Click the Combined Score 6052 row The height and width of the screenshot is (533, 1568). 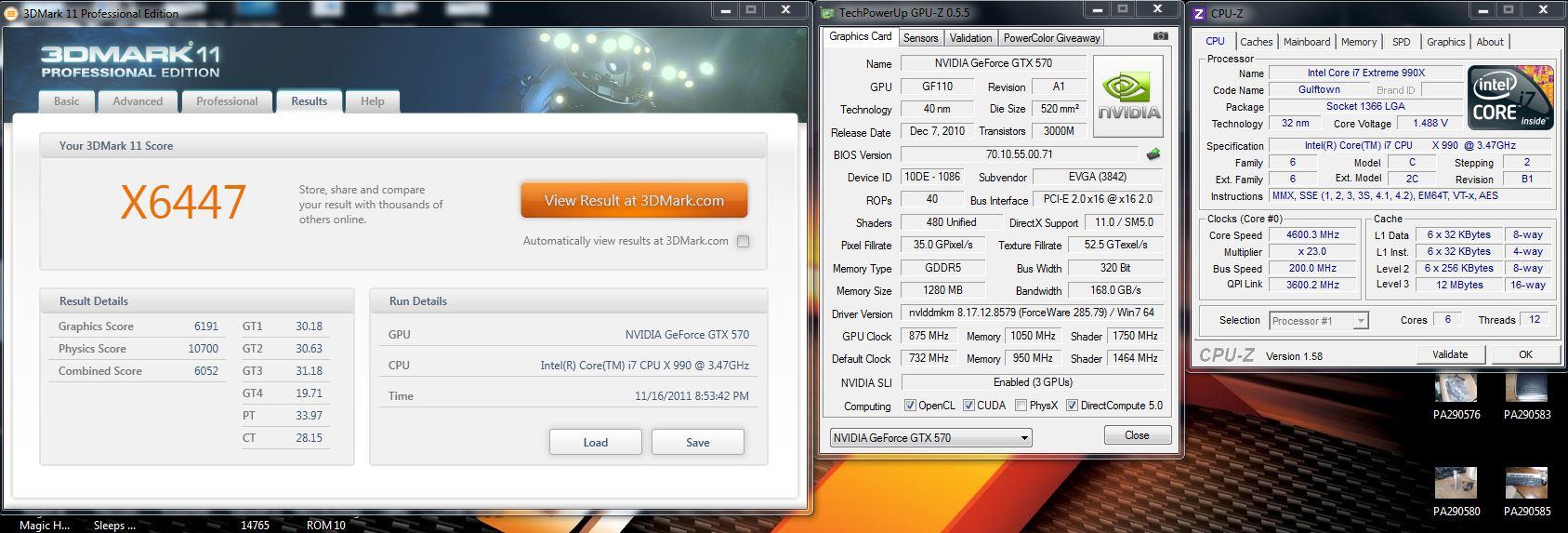pos(138,371)
